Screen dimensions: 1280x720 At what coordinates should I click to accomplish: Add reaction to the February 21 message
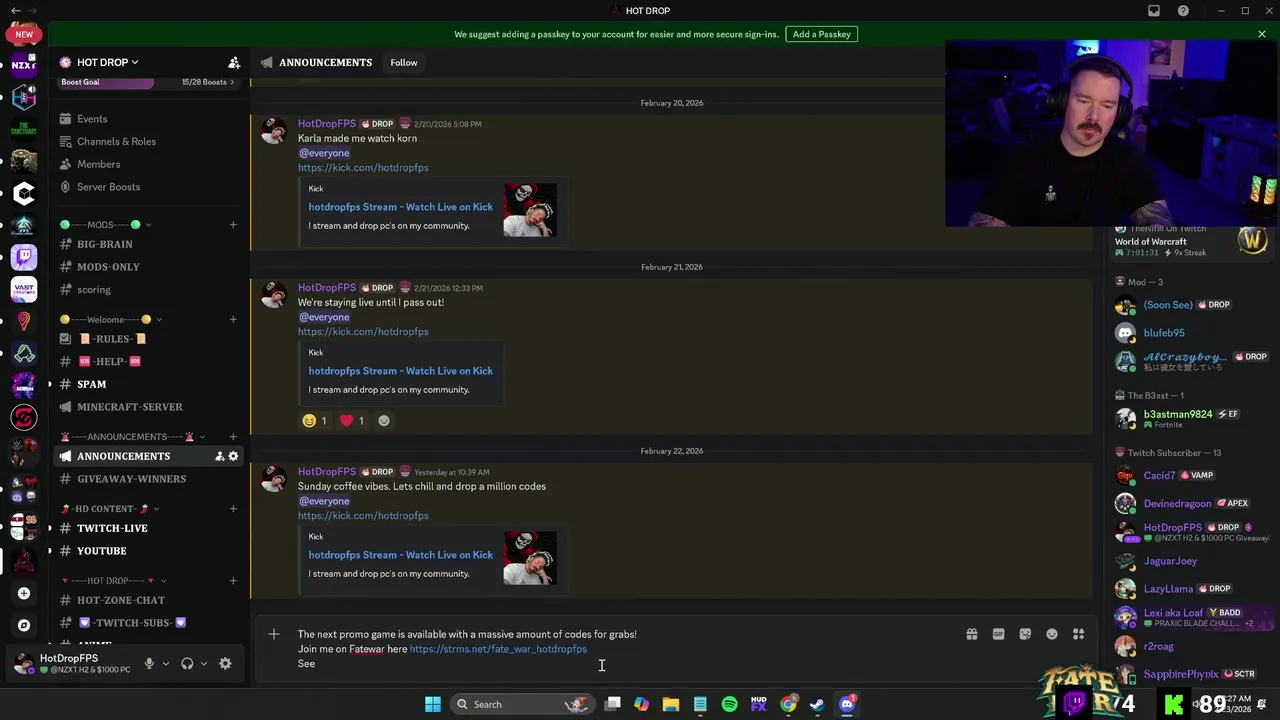[x=384, y=421]
